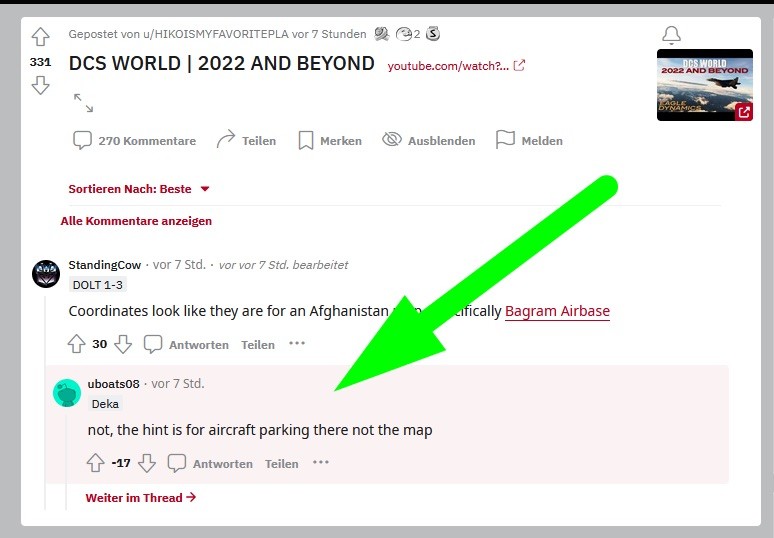Open StandingCow's avatar

pyautogui.click(x=46, y=274)
